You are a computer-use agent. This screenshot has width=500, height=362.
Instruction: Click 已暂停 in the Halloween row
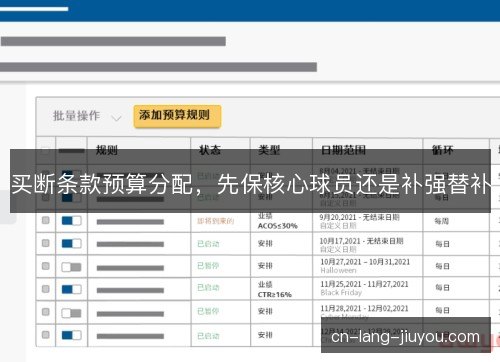[208, 266]
